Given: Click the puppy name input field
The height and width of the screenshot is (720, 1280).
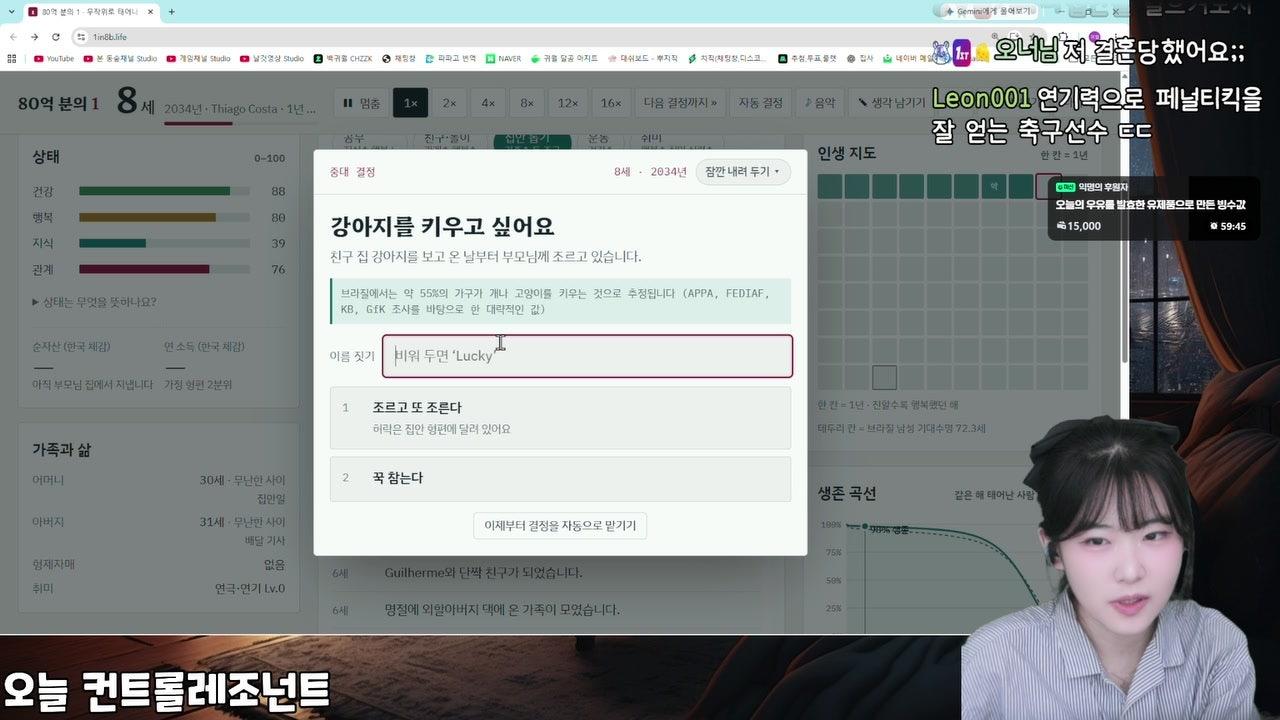Looking at the screenshot, I should 587,356.
